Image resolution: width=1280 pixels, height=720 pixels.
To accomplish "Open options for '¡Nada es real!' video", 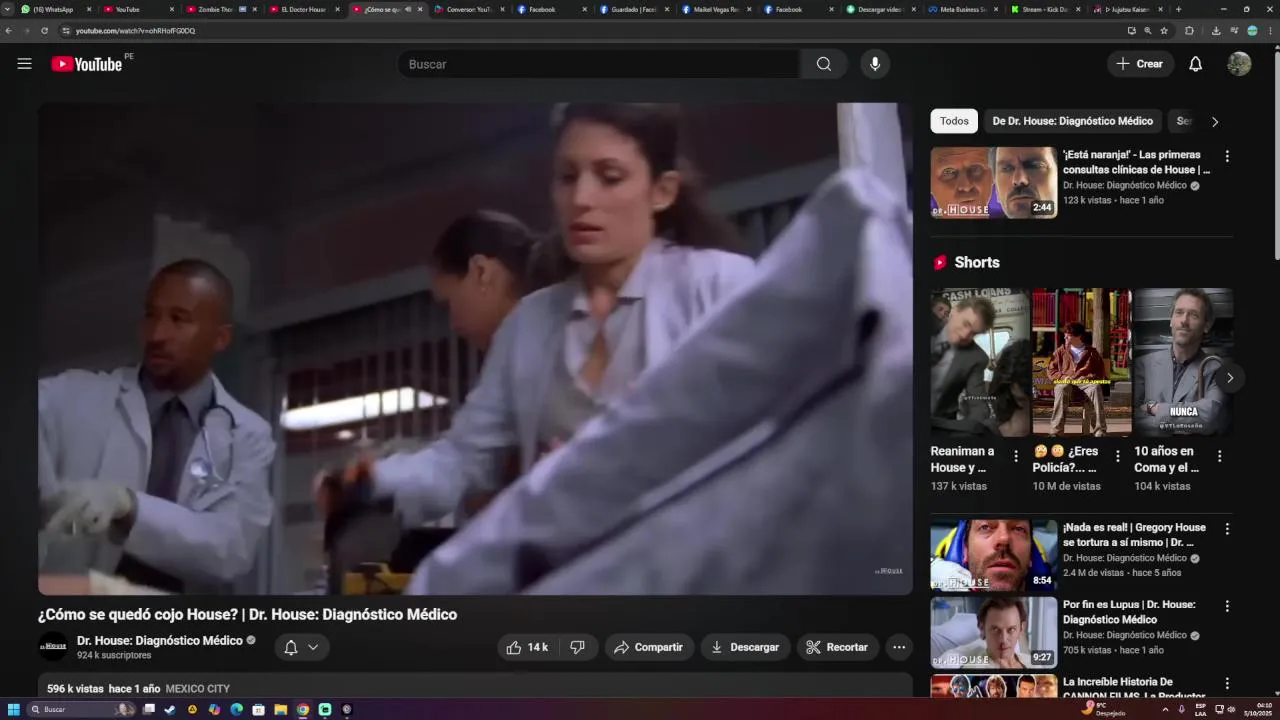I will (1227, 529).
